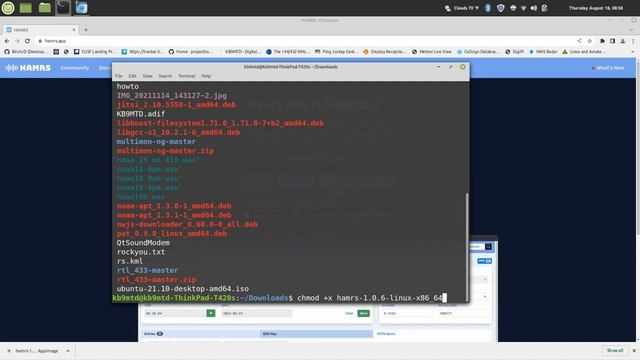
Task: Open the Bluetooth tray icon
Action: coord(487,8)
